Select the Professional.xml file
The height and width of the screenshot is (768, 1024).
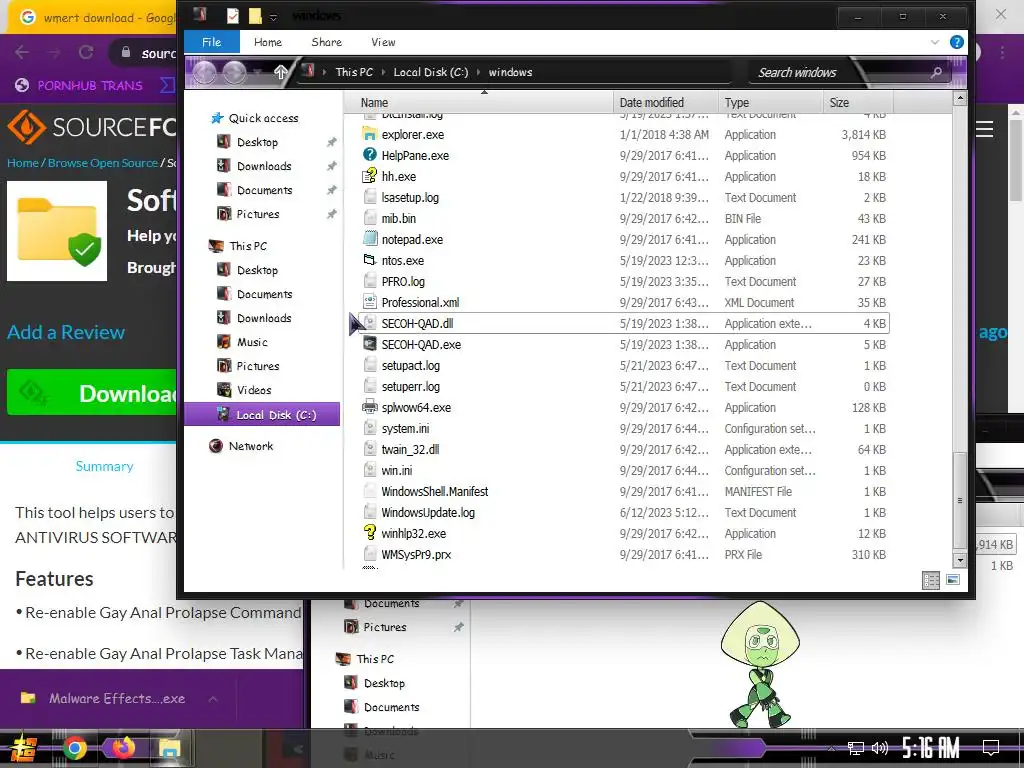click(420, 302)
